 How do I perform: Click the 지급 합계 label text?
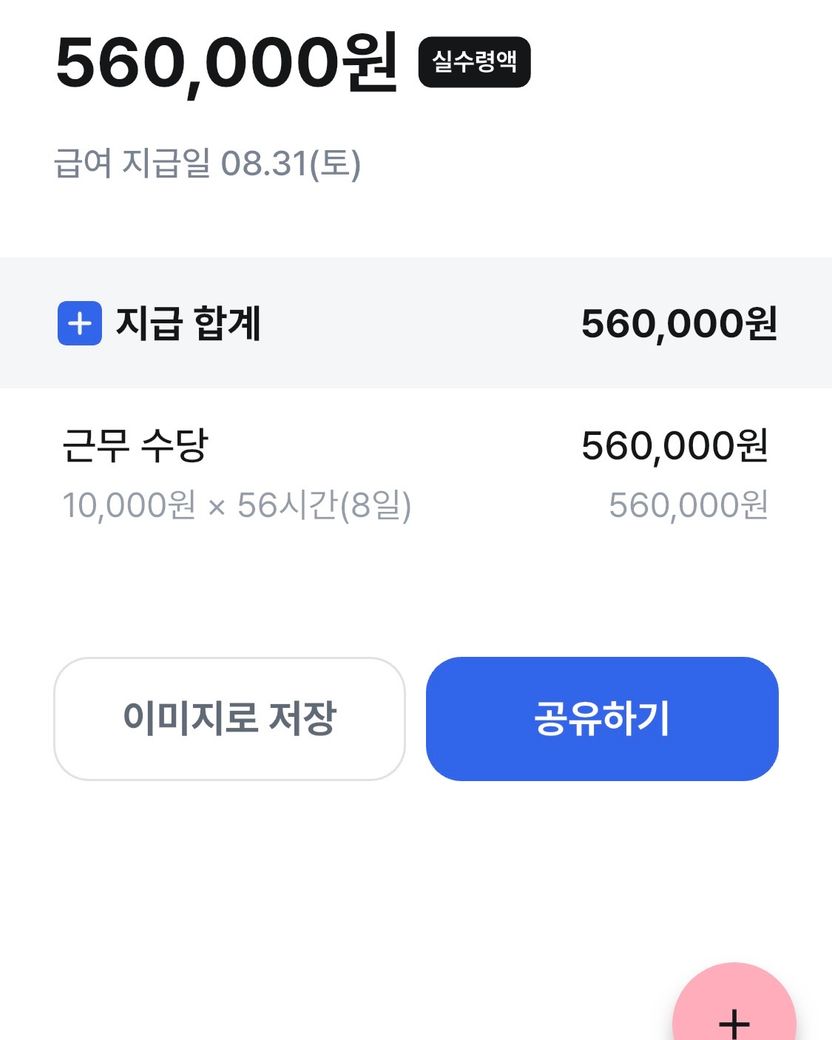click(188, 324)
